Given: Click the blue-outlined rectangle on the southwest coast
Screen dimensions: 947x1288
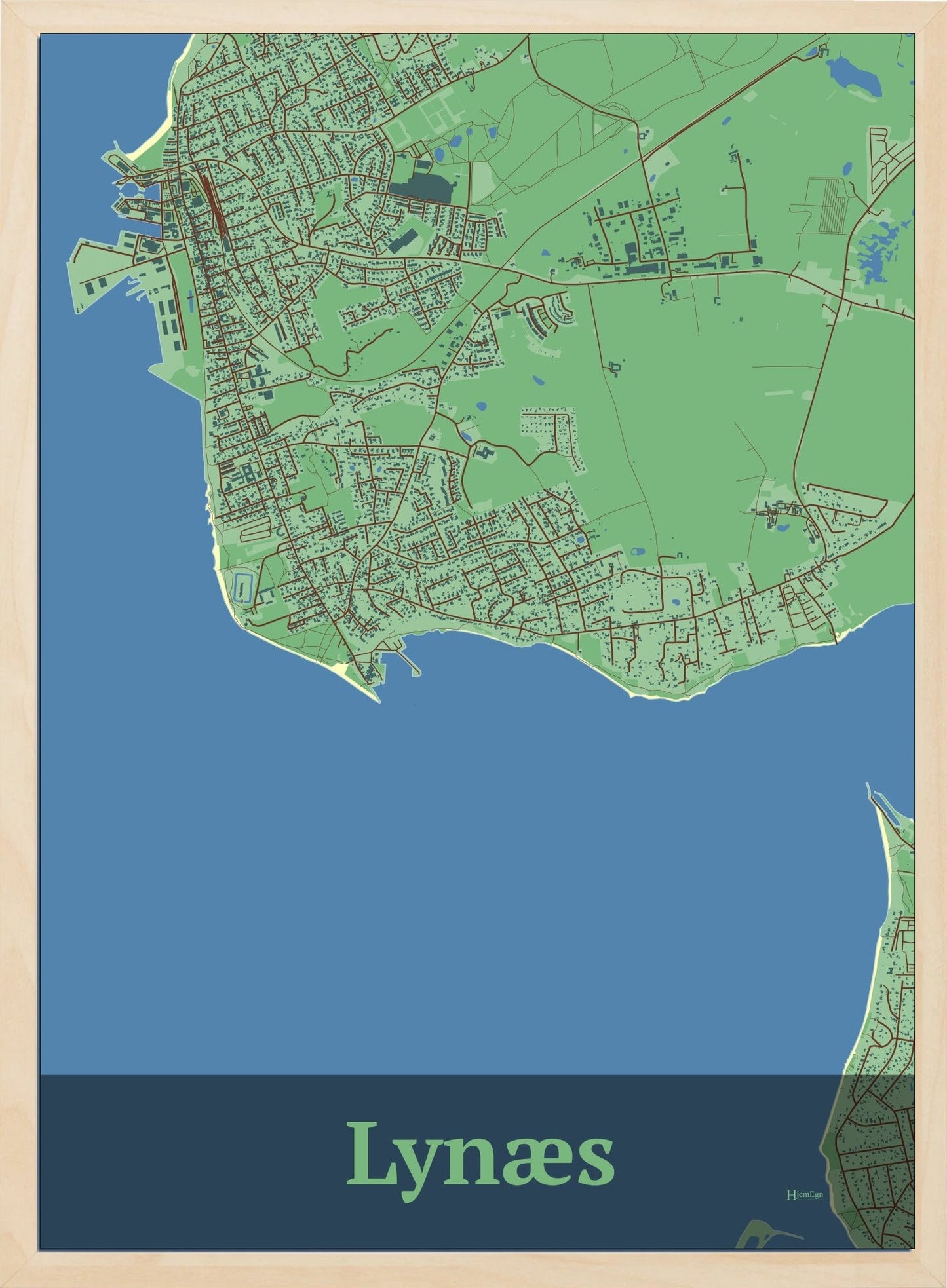Looking at the screenshot, I should tap(244, 587).
